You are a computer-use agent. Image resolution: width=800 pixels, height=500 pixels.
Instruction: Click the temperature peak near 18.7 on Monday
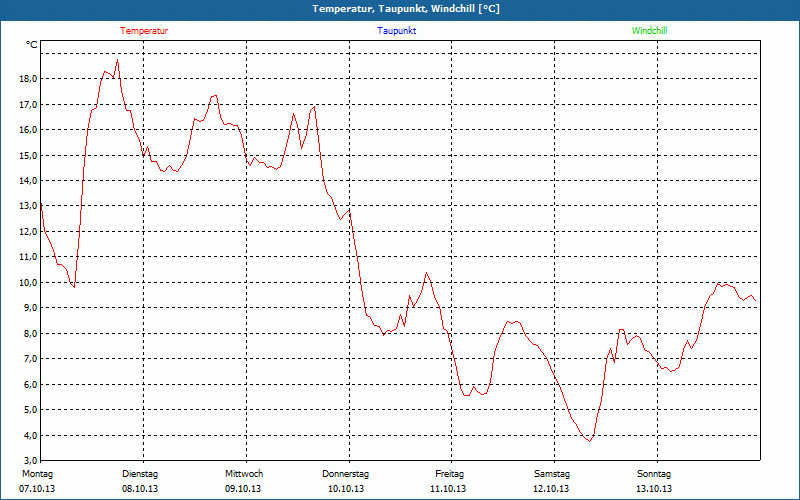tap(118, 60)
